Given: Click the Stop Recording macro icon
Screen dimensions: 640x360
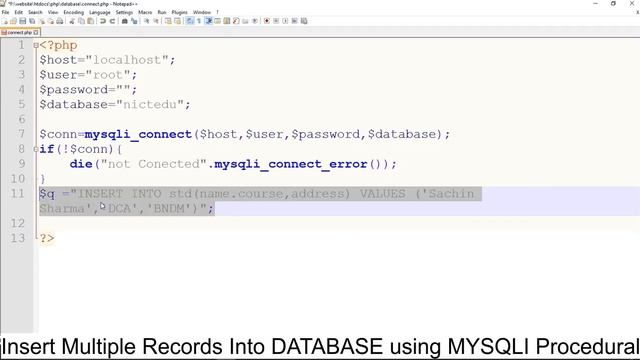Looking at the screenshot, I should (276, 21).
